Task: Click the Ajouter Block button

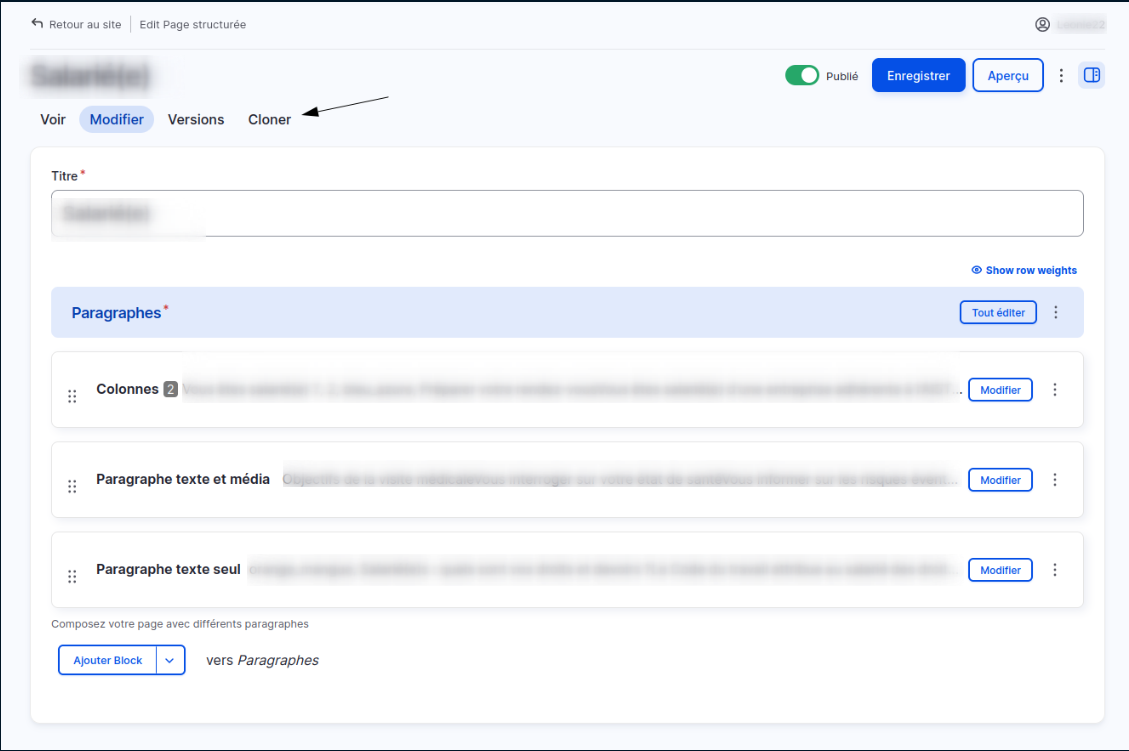Action: 107,660
